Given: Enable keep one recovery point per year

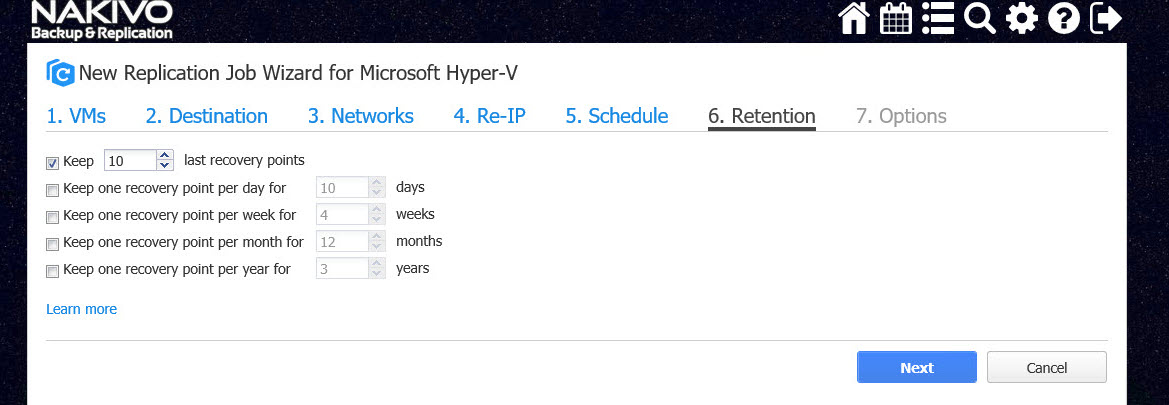Looking at the screenshot, I should 52,270.
